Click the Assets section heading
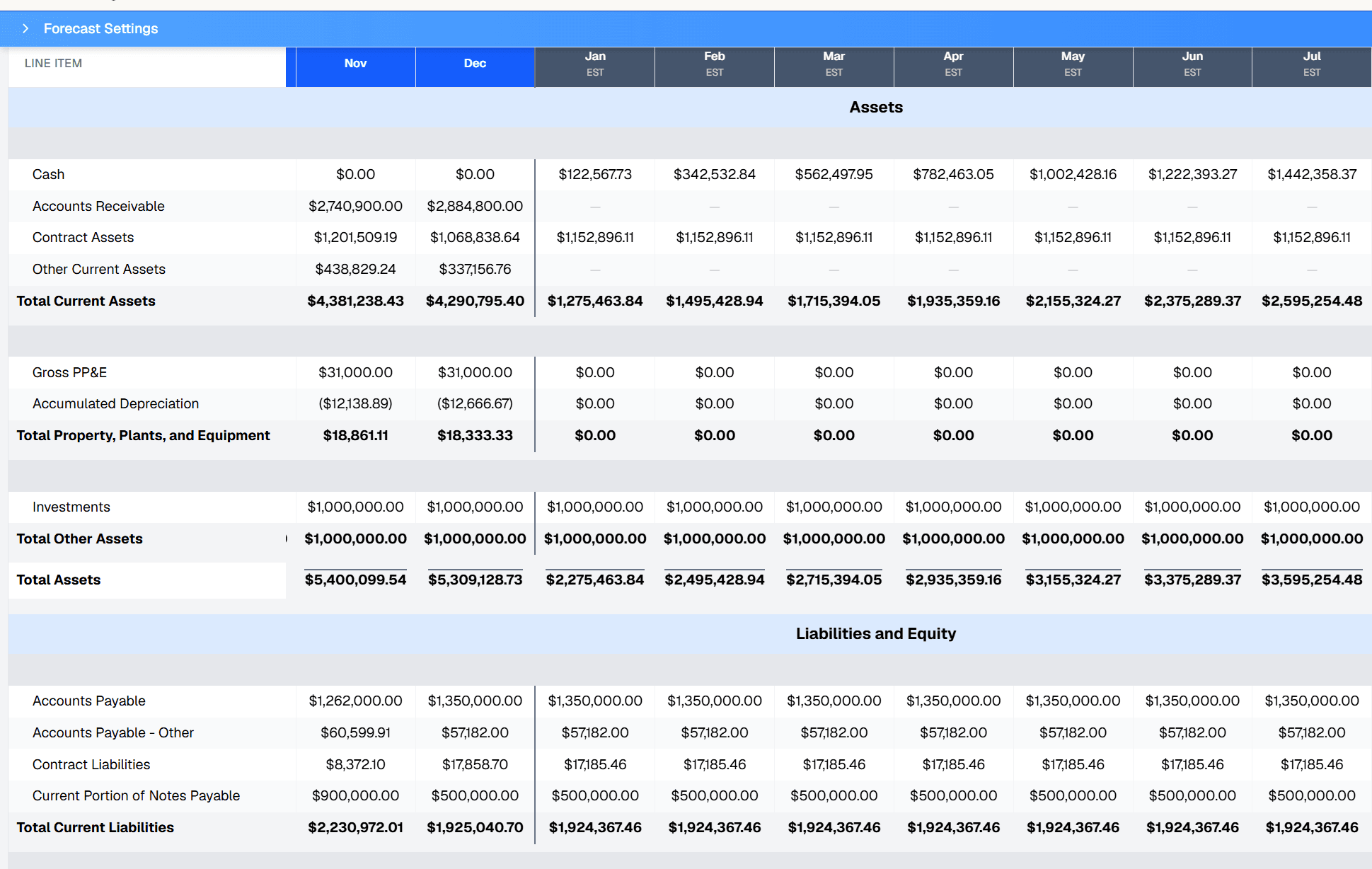1372x869 pixels. (876, 107)
